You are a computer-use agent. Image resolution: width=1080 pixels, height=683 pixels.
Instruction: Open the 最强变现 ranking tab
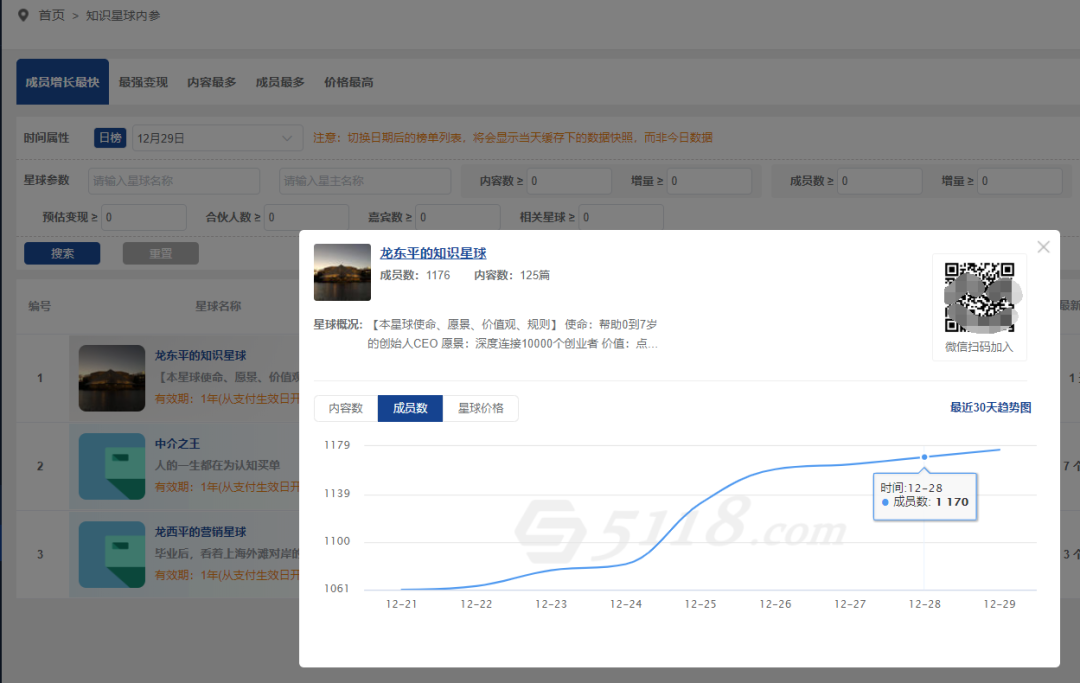point(143,82)
